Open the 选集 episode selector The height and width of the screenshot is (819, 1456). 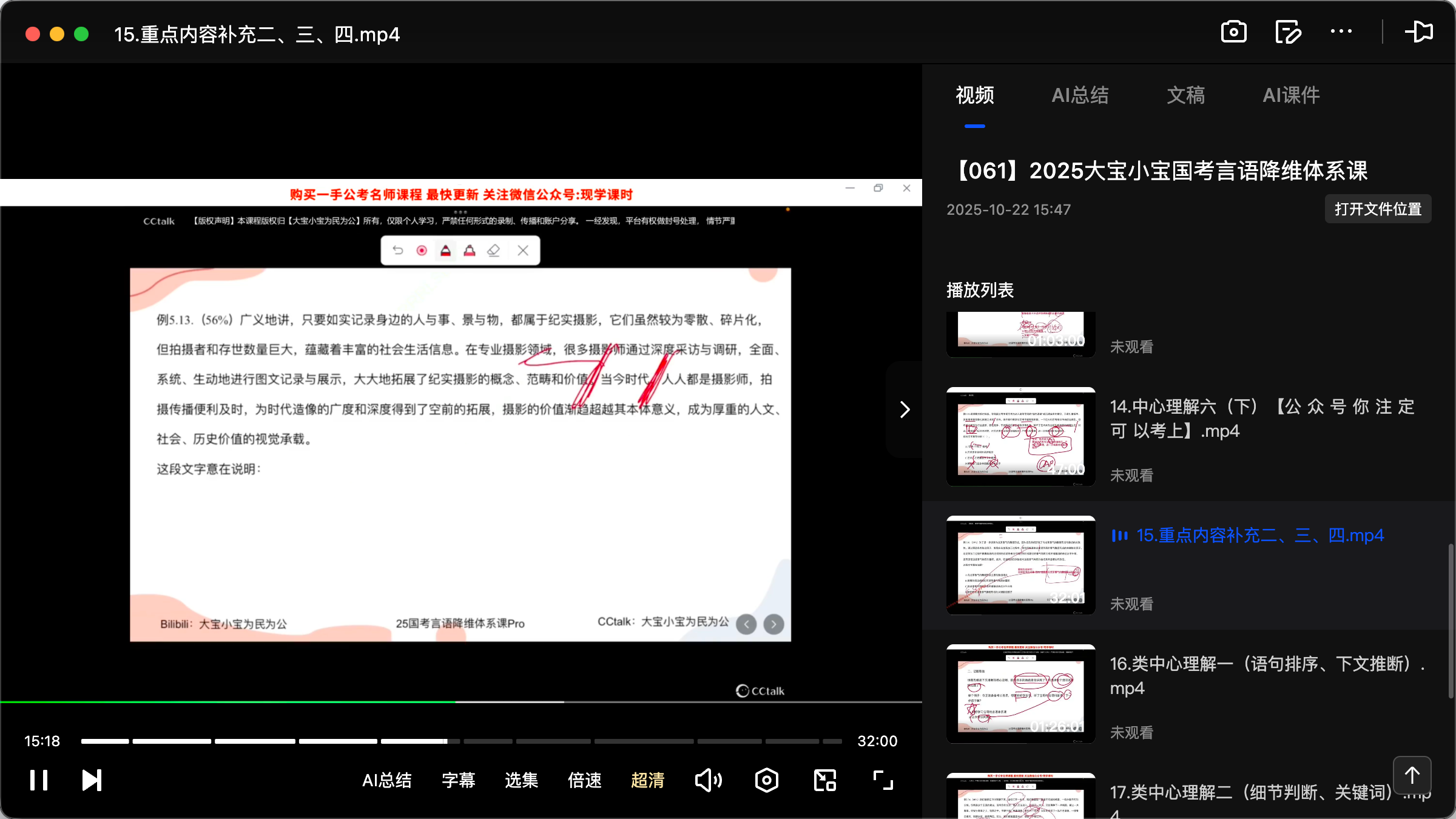click(x=521, y=780)
